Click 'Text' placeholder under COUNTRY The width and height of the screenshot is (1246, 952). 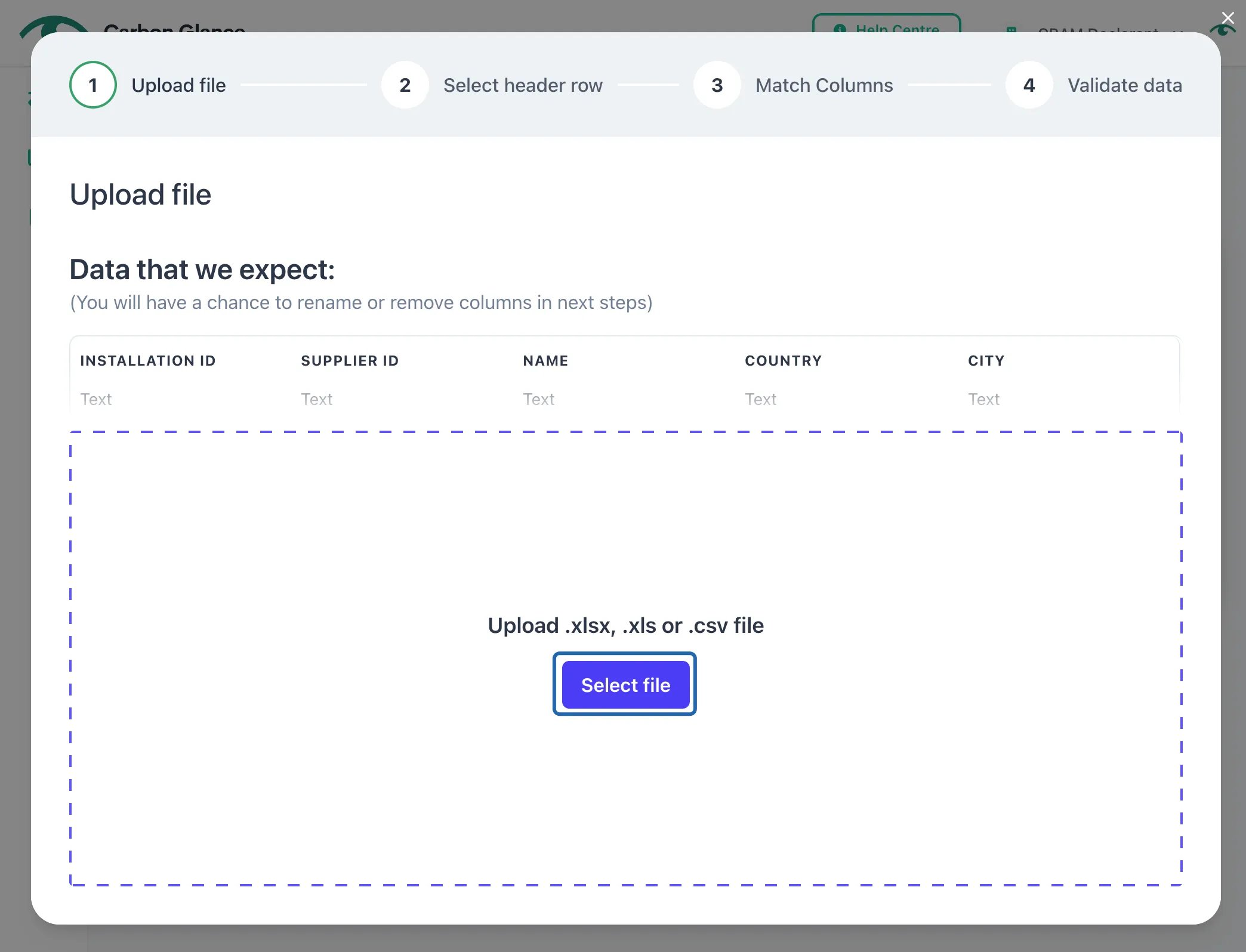pos(761,399)
